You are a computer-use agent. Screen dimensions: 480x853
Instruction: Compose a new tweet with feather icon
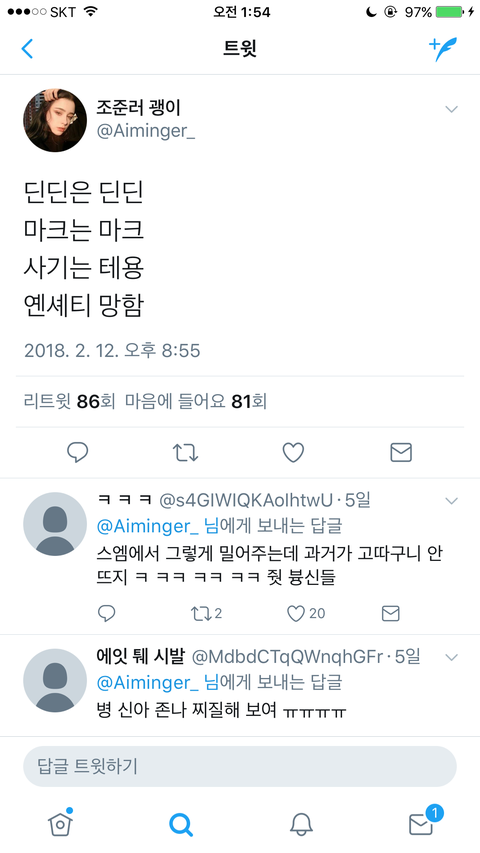[x=444, y=49]
